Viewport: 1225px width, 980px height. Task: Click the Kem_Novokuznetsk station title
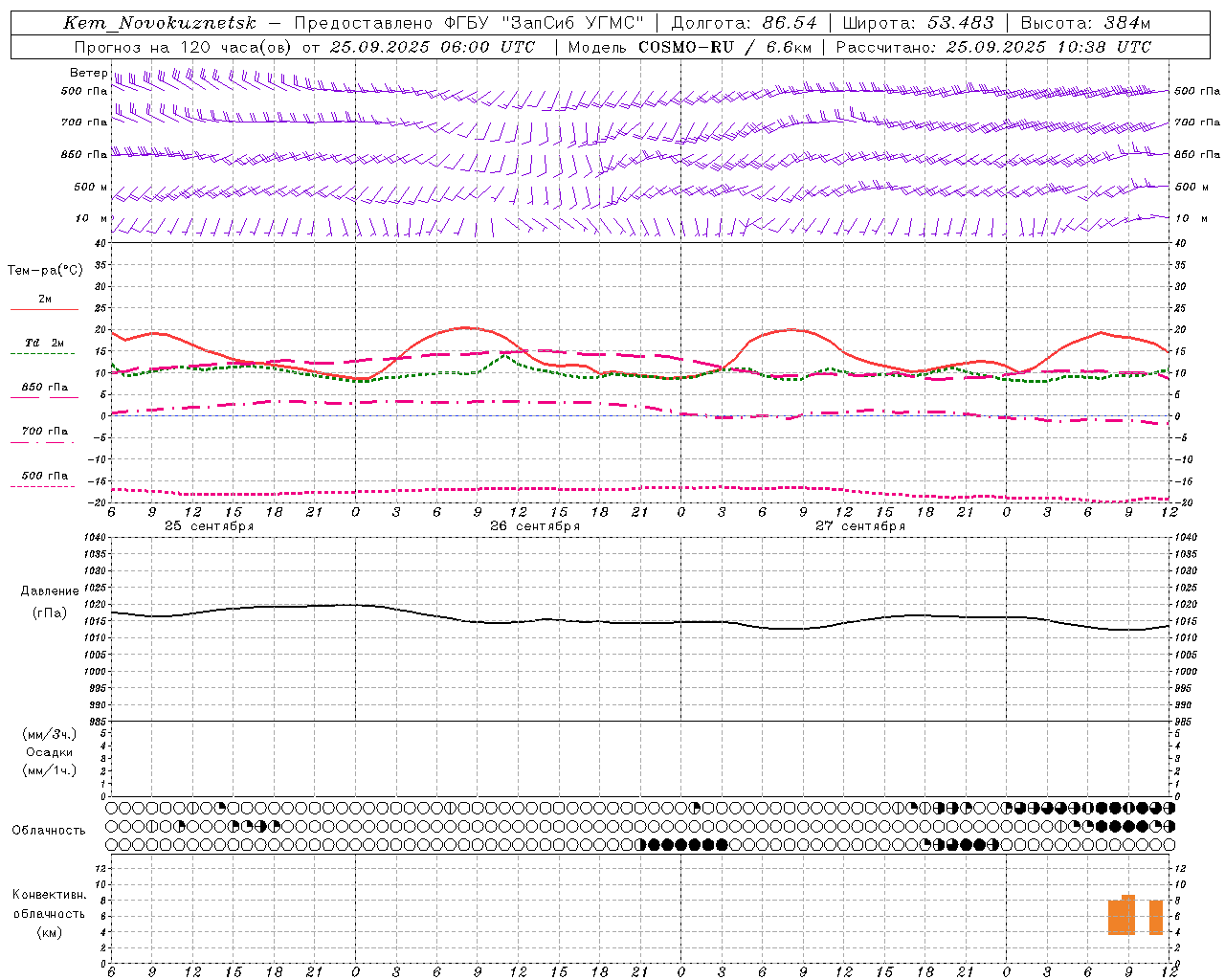(x=159, y=23)
